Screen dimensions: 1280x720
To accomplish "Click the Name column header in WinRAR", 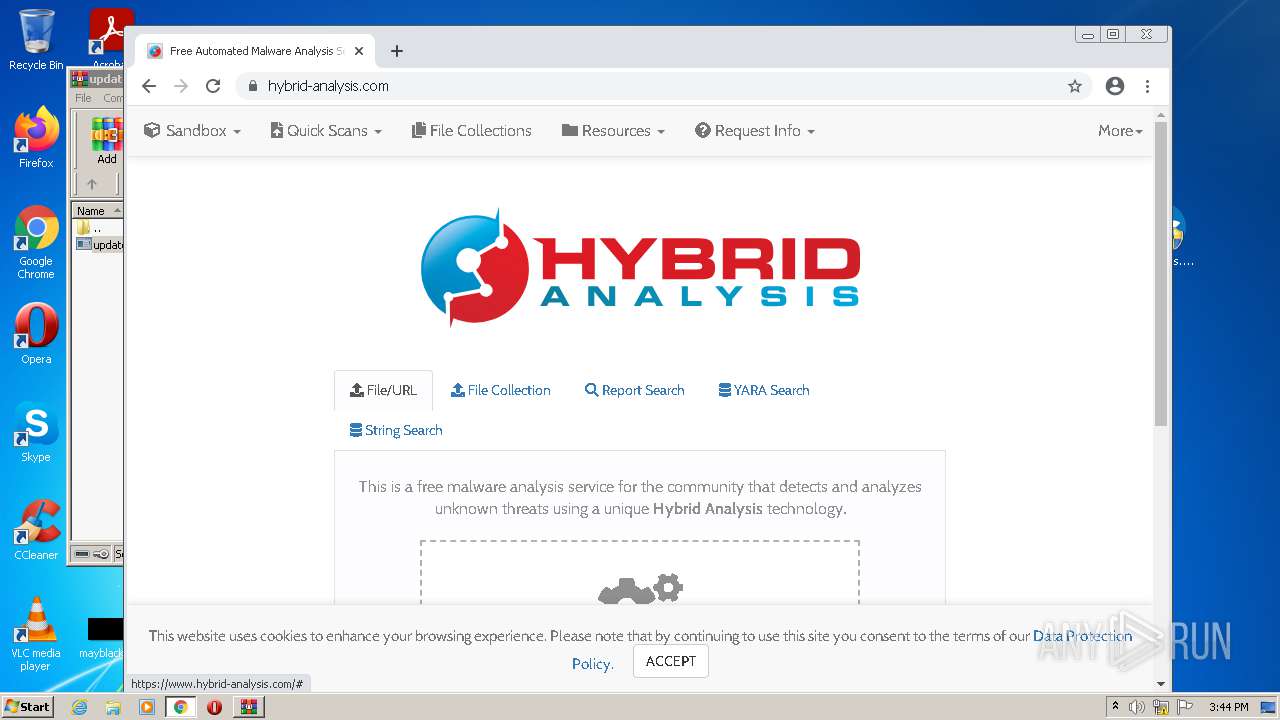I will point(96,211).
